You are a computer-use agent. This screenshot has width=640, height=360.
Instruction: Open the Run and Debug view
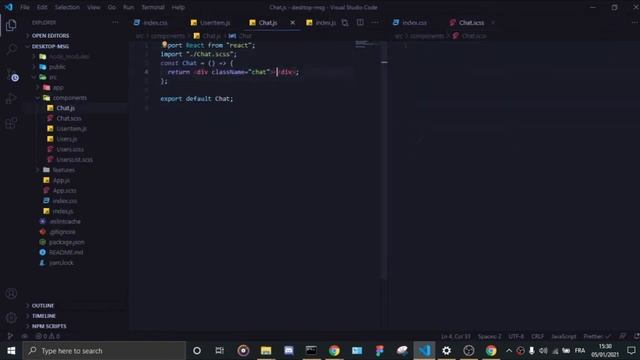click(x=11, y=98)
